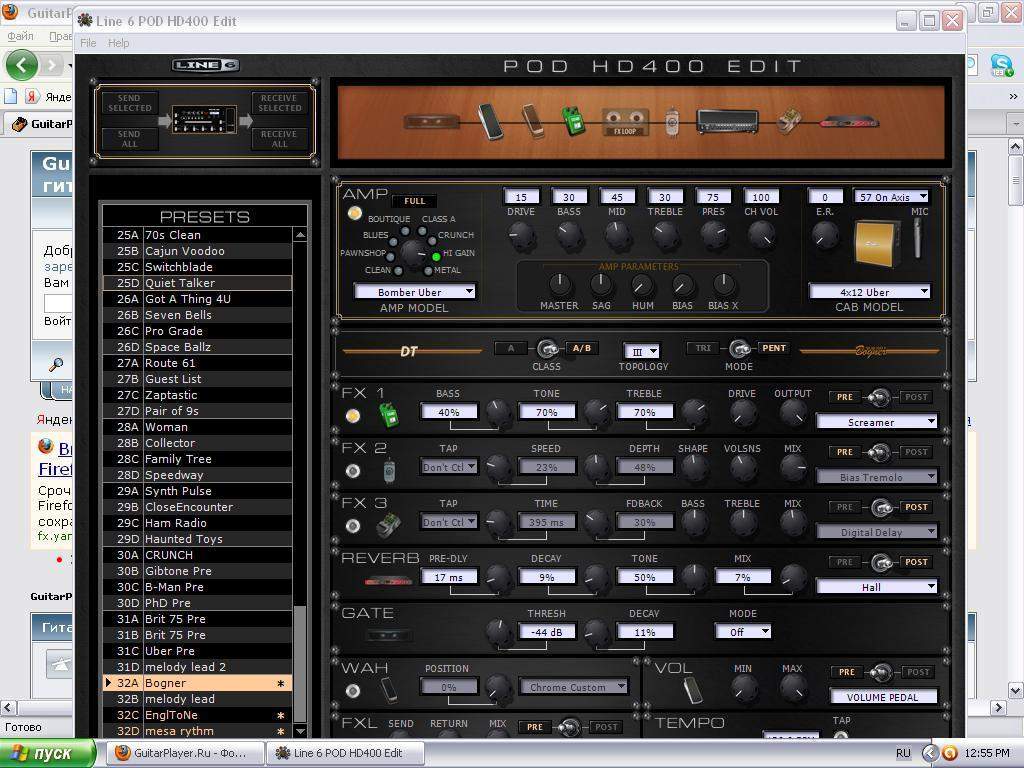Open the Help menu
The width and height of the screenshot is (1024, 768).
coord(118,43)
